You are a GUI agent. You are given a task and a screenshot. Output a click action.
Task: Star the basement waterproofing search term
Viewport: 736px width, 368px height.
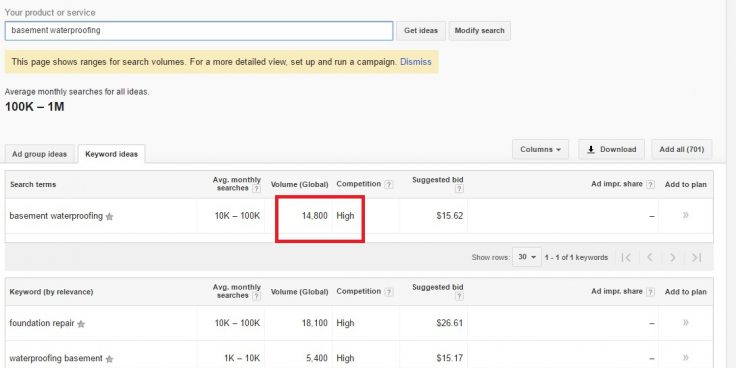coord(109,217)
